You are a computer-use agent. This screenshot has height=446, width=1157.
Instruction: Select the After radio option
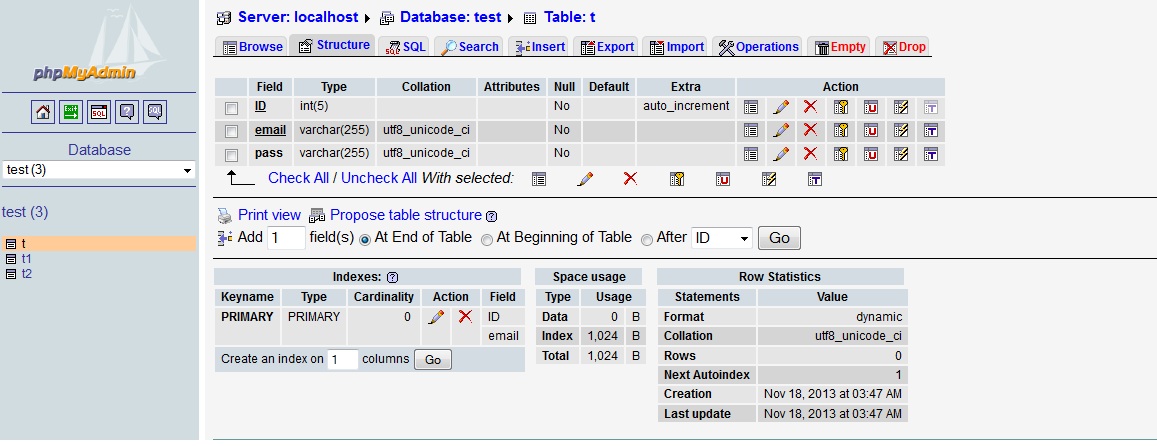click(x=646, y=239)
